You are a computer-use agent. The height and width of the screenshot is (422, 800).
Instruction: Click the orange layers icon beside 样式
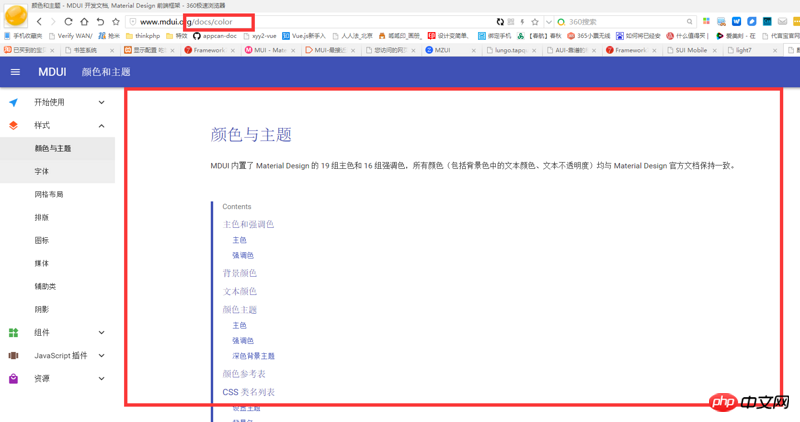pos(14,126)
